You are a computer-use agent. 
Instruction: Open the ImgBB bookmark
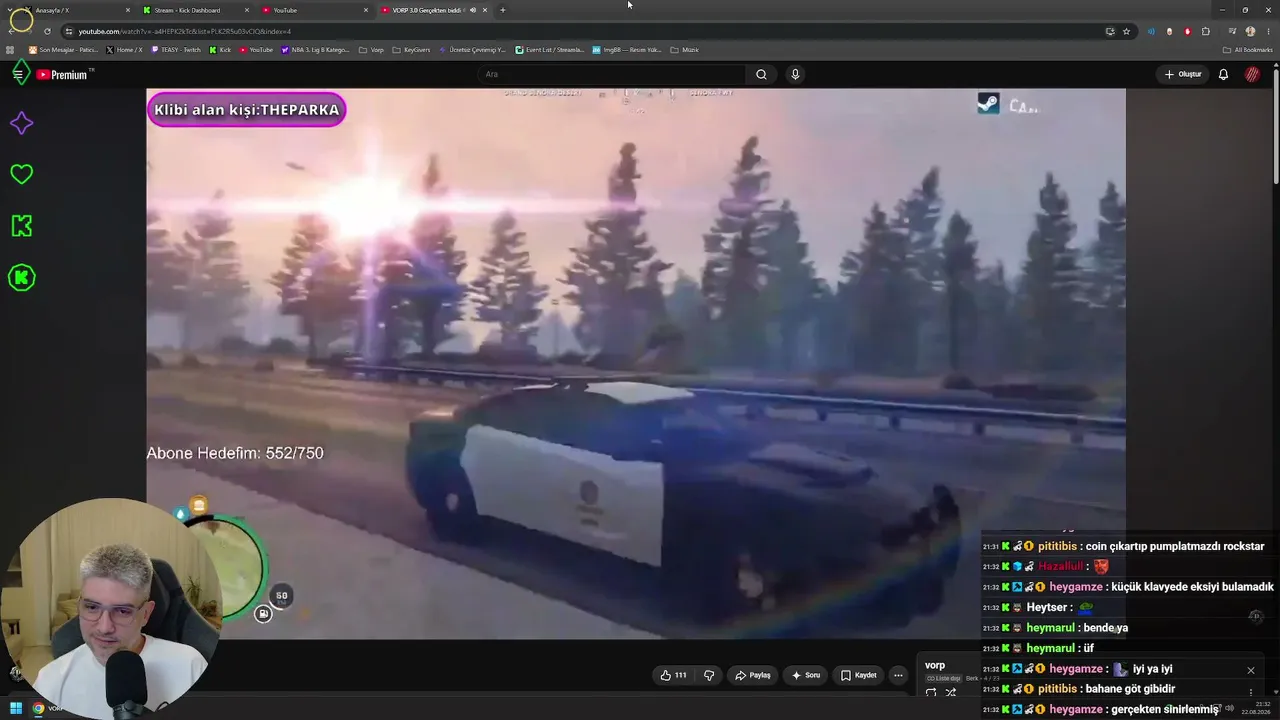click(x=627, y=49)
